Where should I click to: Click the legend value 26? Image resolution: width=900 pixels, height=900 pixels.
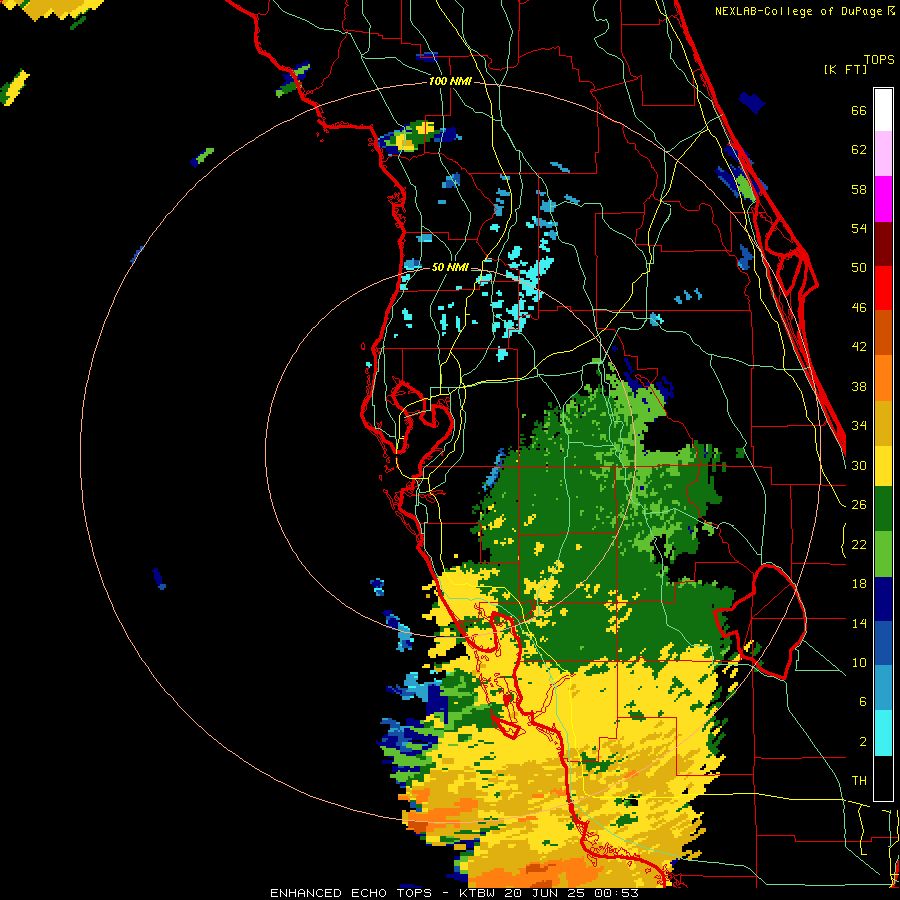coord(859,505)
